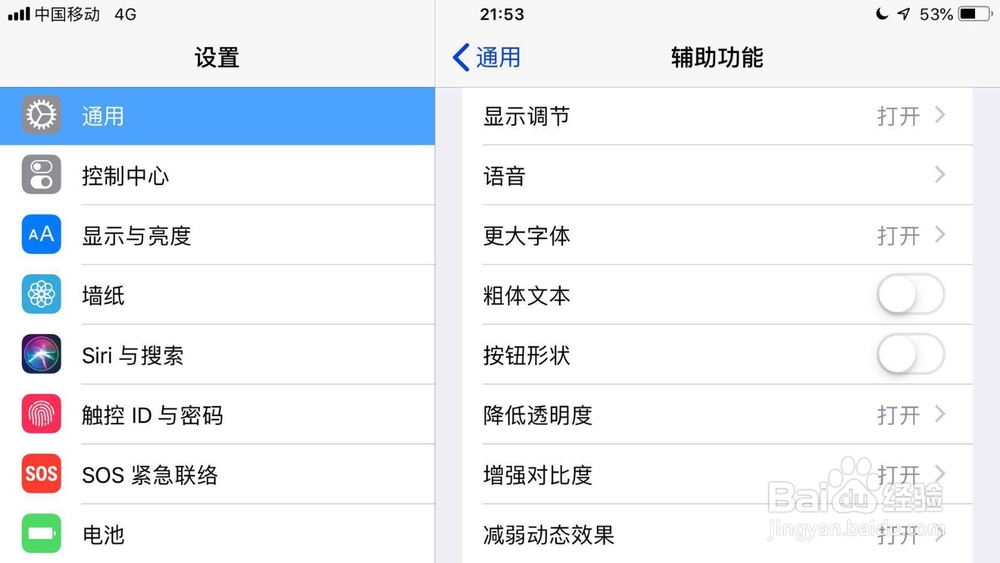The height and width of the screenshot is (563, 1000).
Task: Tap the battery indicator in status bar
Action: point(974,14)
